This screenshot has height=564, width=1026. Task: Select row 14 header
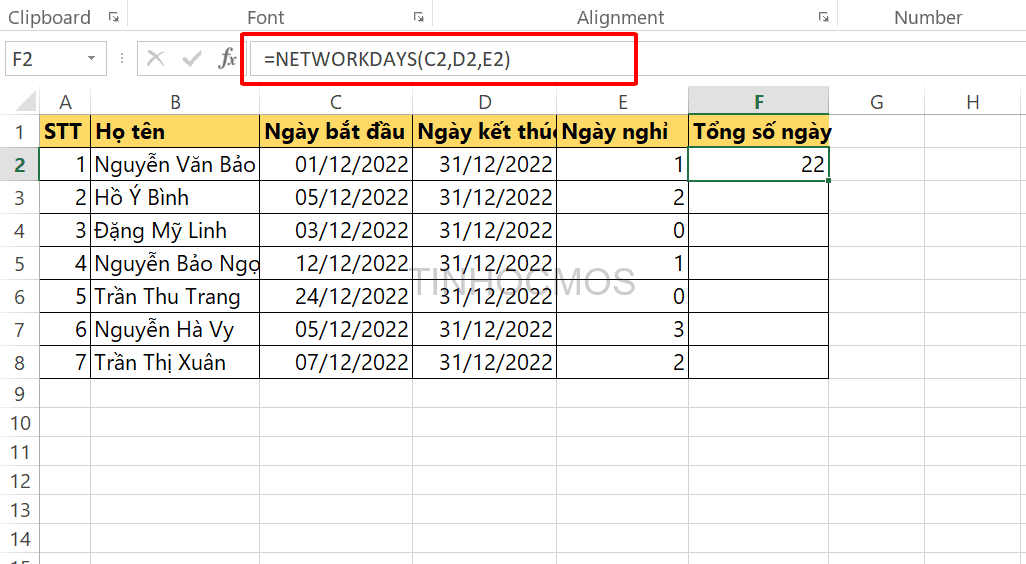[x=20, y=538]
